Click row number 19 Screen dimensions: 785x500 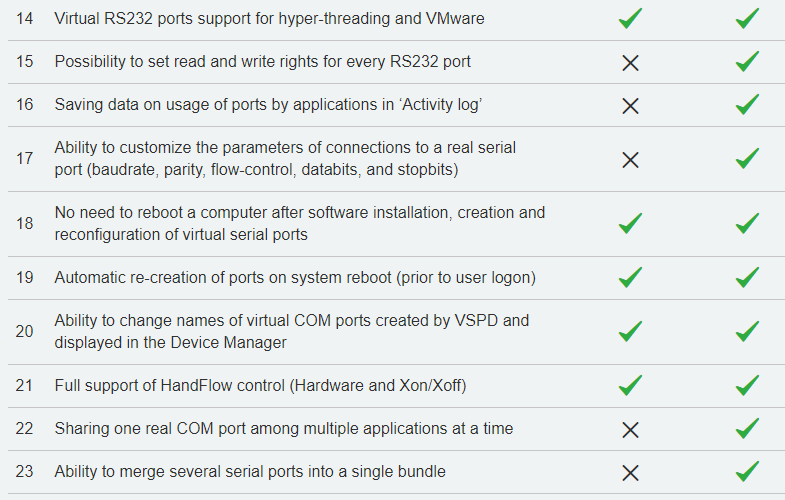pos(25,277)
